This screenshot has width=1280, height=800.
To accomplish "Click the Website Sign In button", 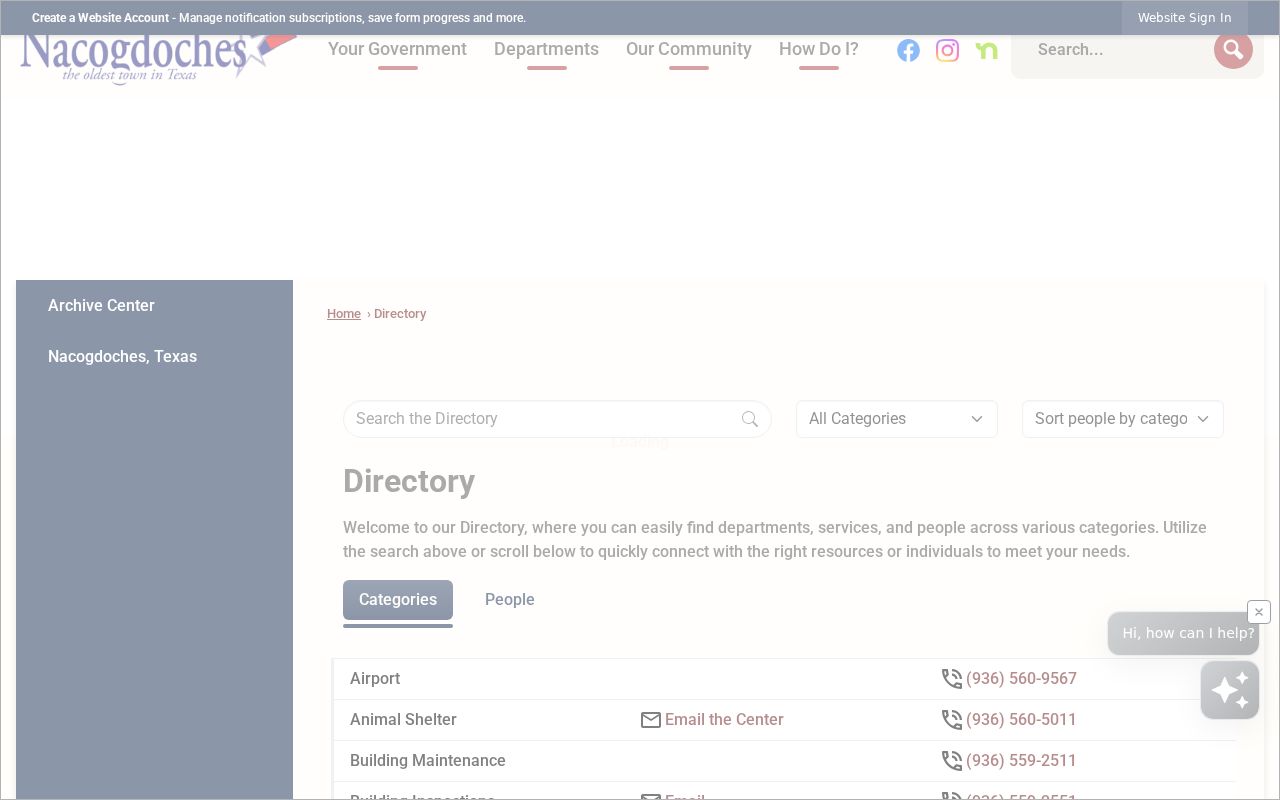I will 1184,18.
